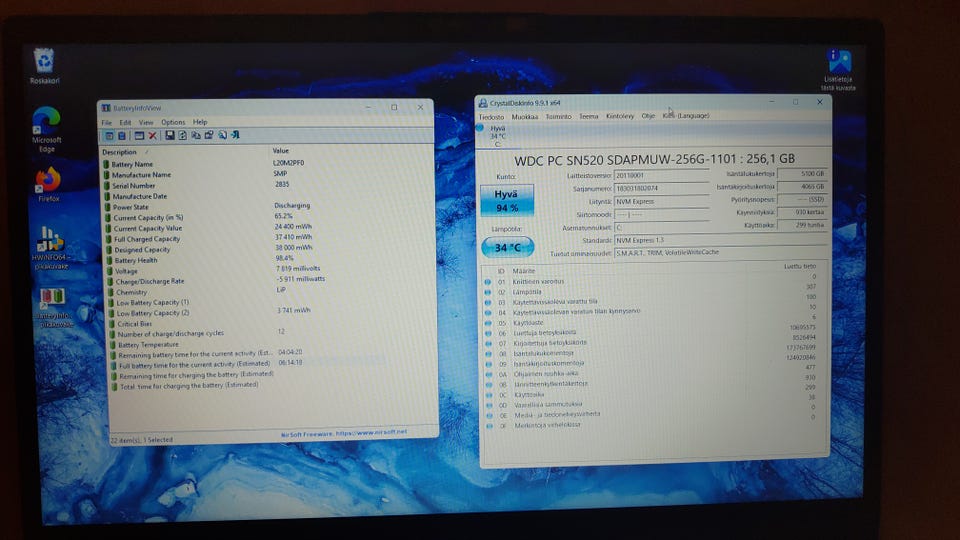Click the Määrite column header in SMART list

[523, 271]
